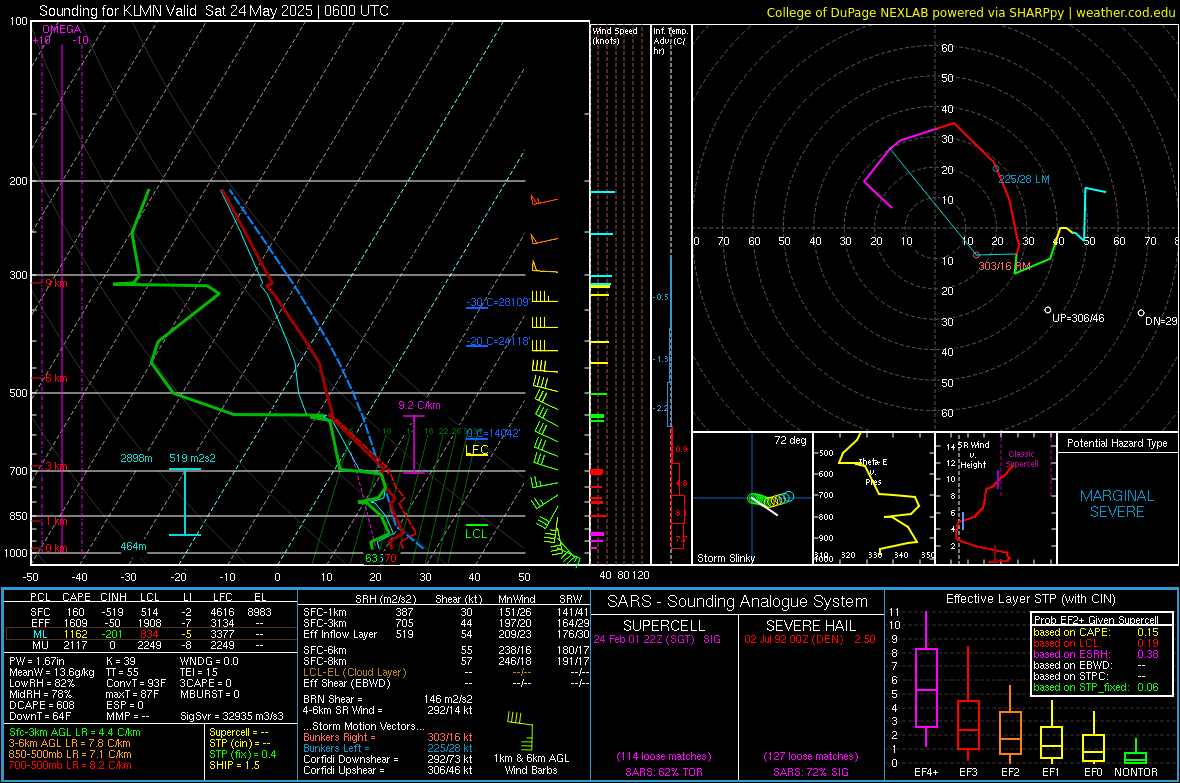Click the Effective Layer STP (with CIN) title
The image size is (1180, 783).
[1030, 599]
